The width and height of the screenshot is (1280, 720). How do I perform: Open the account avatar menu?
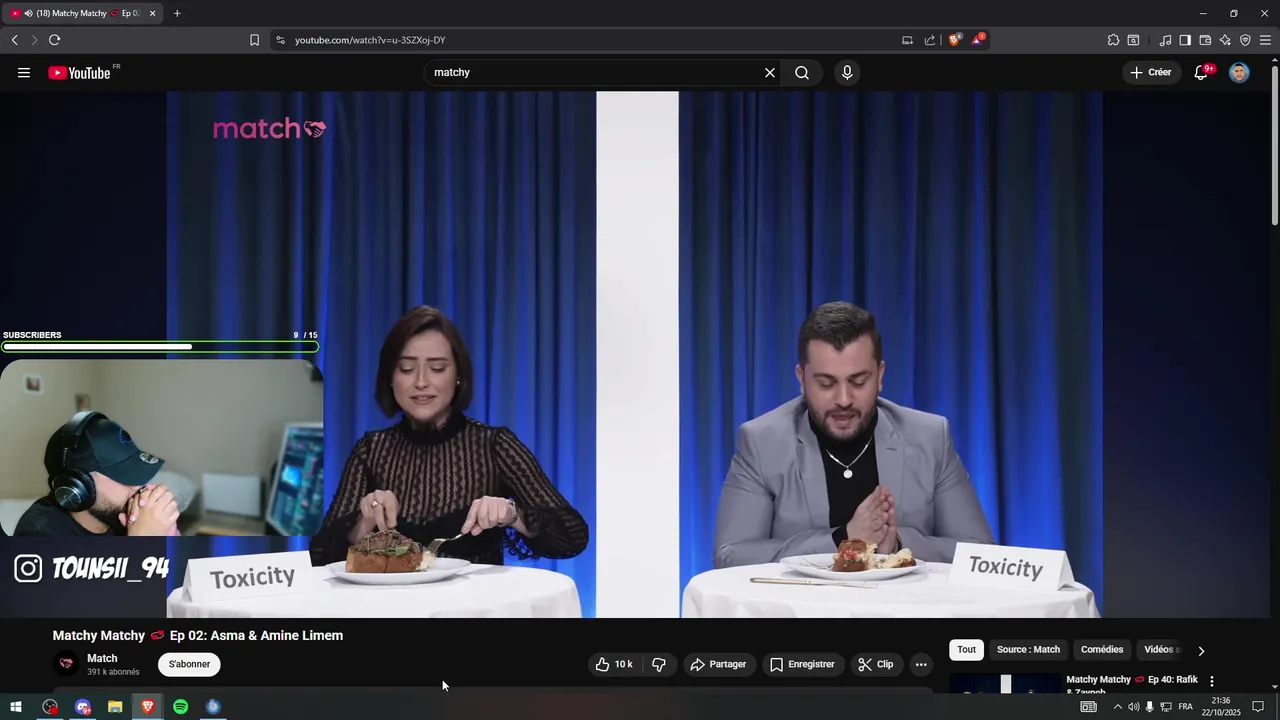1239,73
